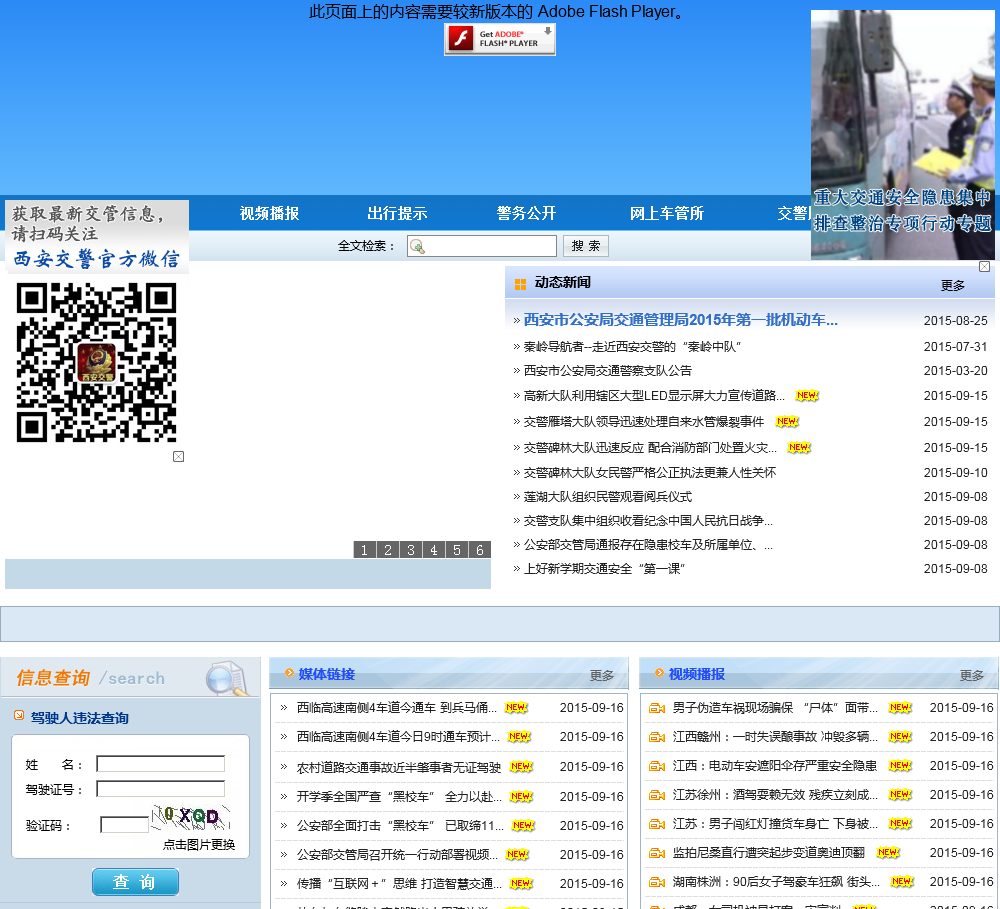1000x909 pixels.
Task: Open 开学季全国严查黑校车 全力以赴
Action: tap(399, 797)
